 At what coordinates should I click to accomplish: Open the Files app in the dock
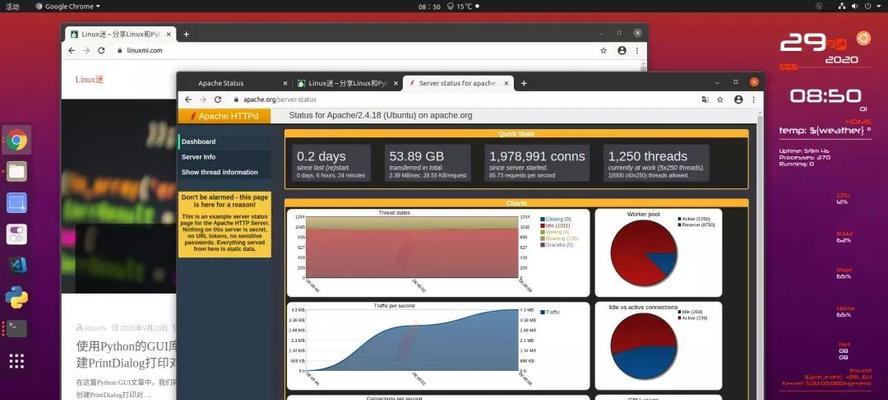[16, 171]
